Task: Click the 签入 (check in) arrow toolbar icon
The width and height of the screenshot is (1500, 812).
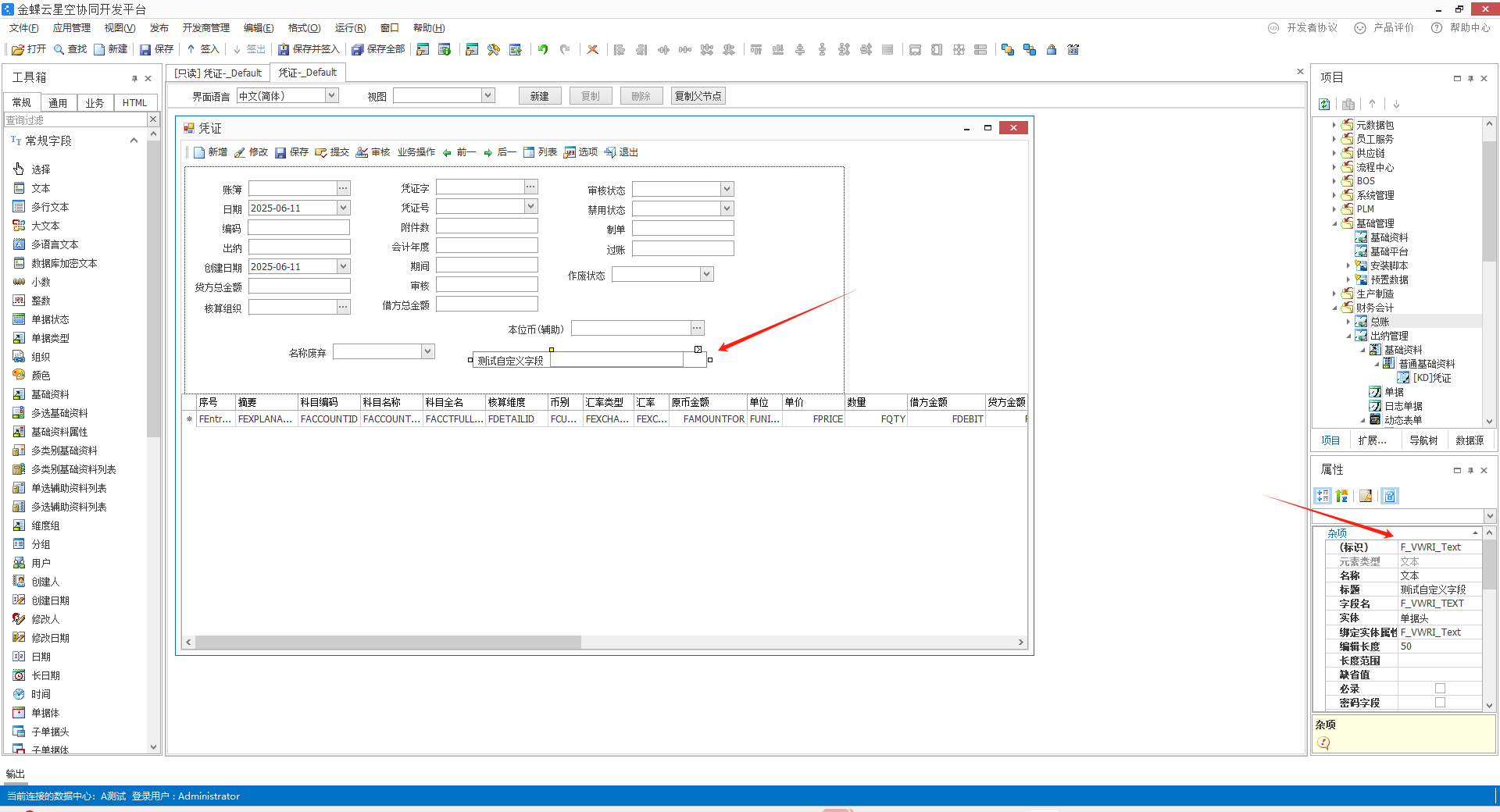Action: point(191,49)
